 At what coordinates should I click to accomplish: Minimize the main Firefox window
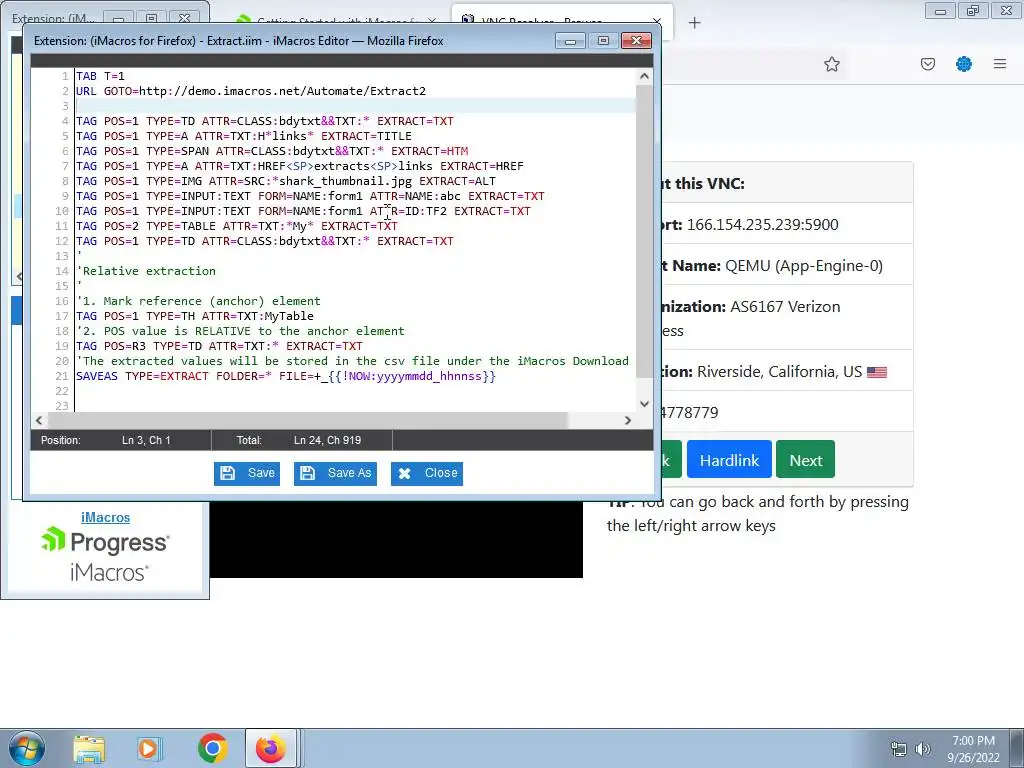point(940,11)
